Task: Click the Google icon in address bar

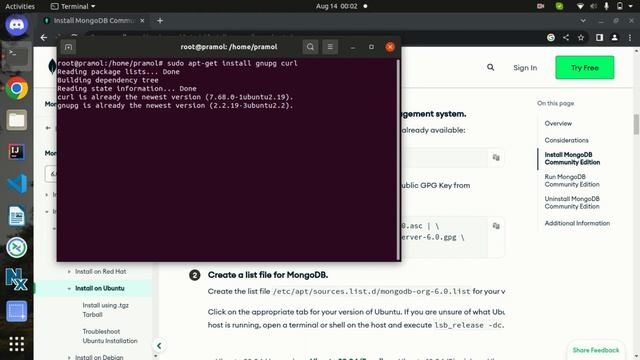Action: click(551, 38)
